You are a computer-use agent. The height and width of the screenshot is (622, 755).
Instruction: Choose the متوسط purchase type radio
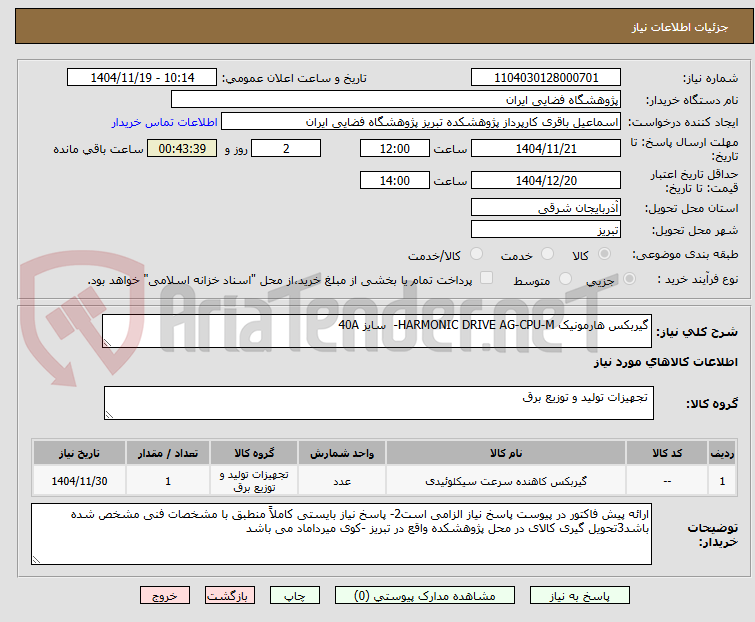(565, 279)
